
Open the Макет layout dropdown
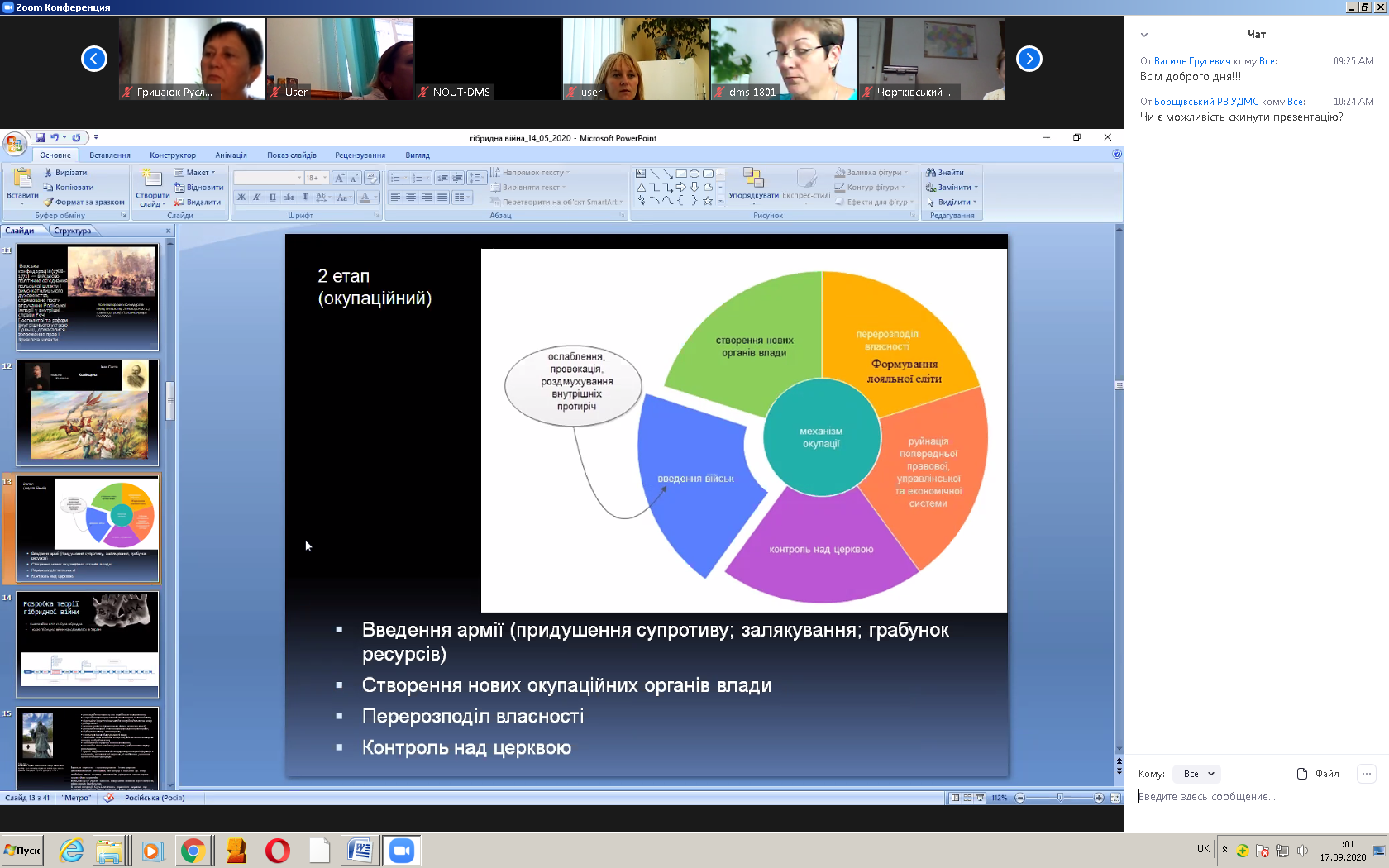click(196, 173)
